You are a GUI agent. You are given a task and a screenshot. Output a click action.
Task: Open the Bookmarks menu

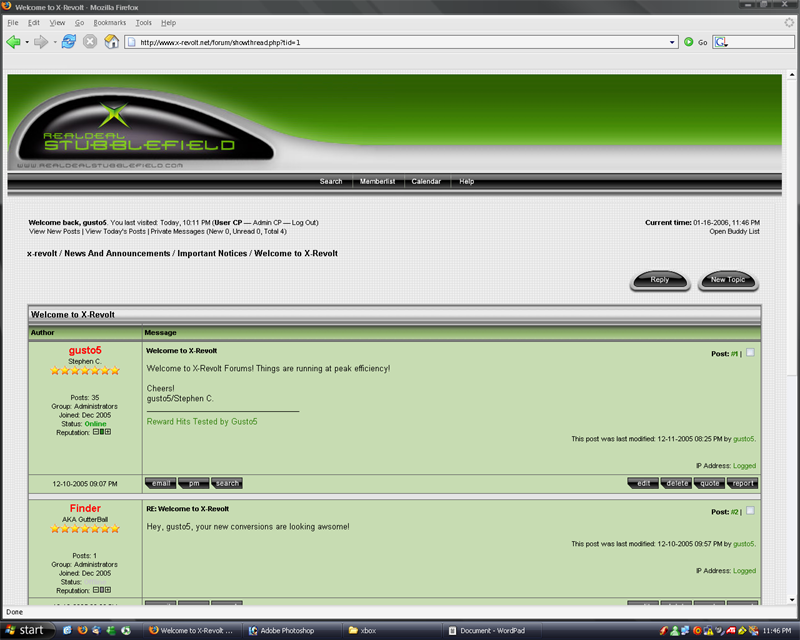point(110,22)
